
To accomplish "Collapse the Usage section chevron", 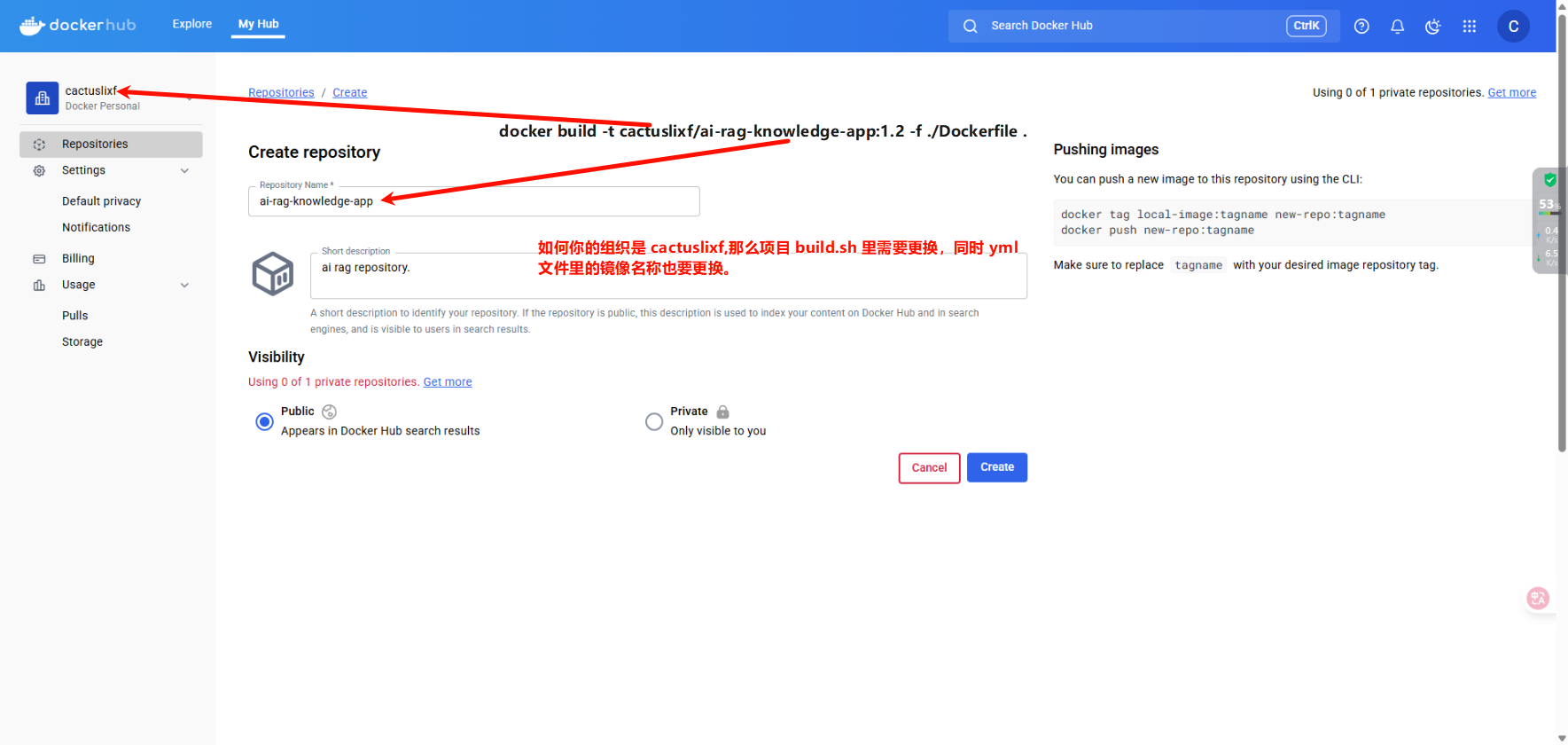I will [x=184, y=285].
